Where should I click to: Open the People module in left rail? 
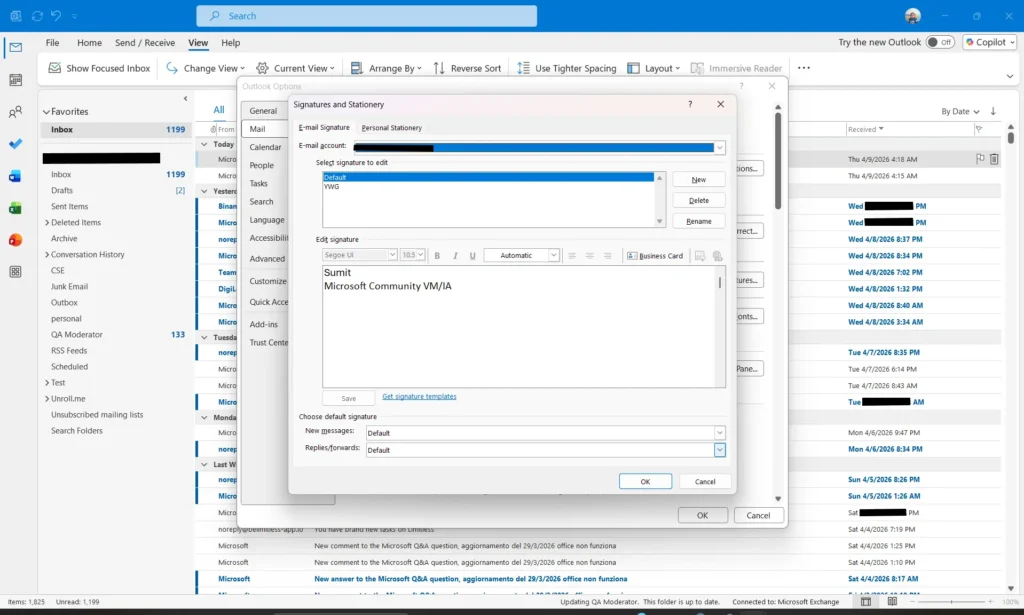pyautogui.click(x=16, y=112)
